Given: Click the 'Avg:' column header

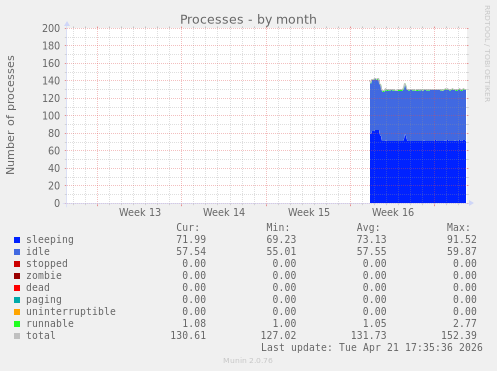Looking at the screenshot, I should click(x=368, y=228).
